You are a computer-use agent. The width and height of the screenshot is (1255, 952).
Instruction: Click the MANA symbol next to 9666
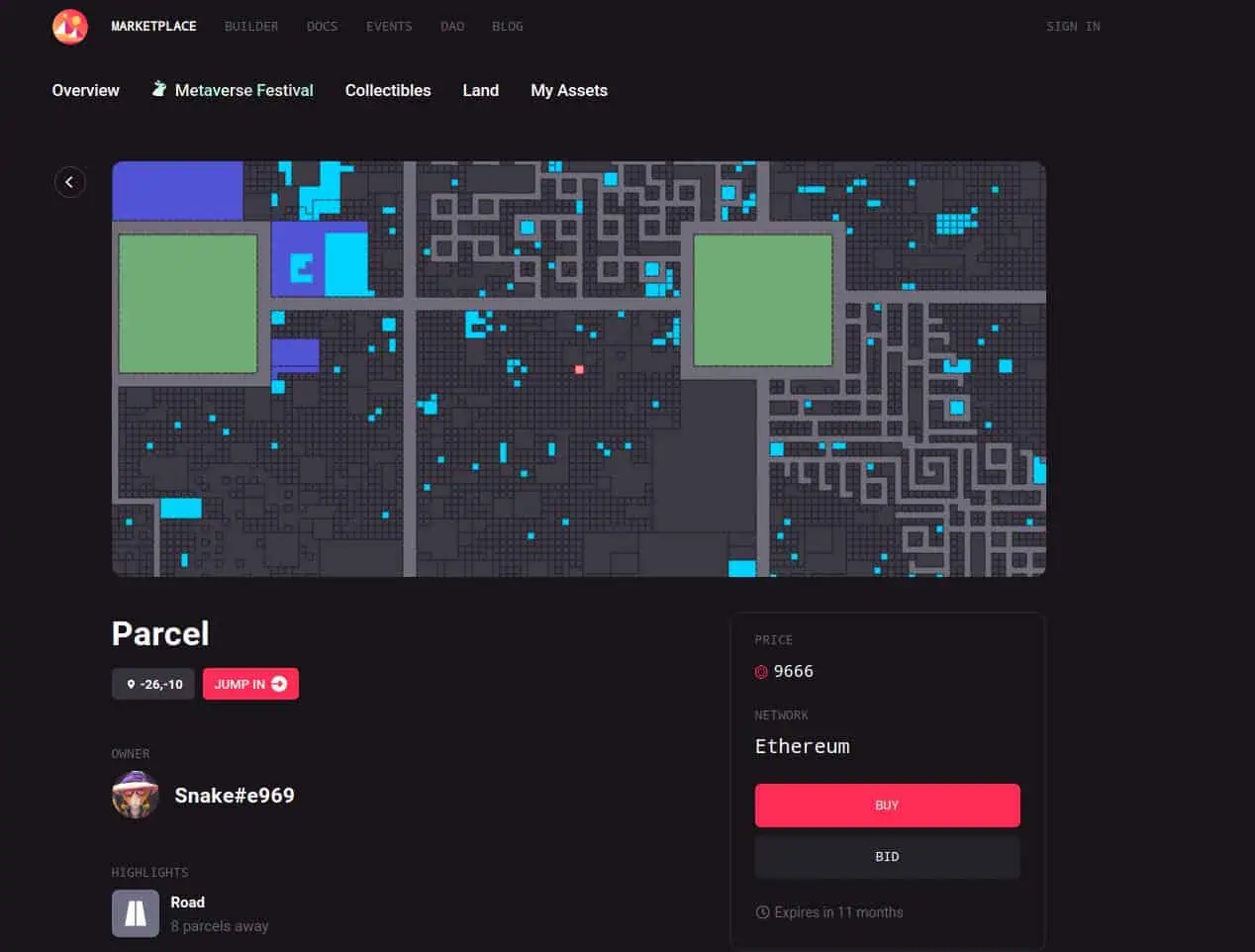[x=761, y=672]
